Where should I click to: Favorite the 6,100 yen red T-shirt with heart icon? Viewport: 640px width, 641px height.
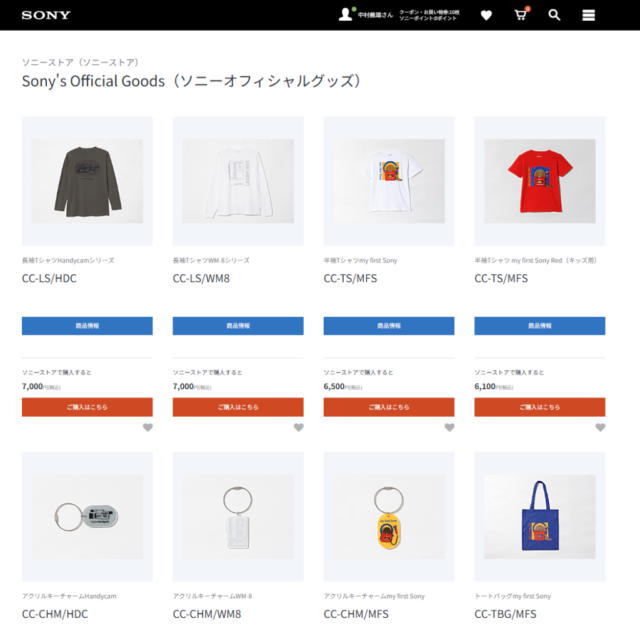point(600,427)
